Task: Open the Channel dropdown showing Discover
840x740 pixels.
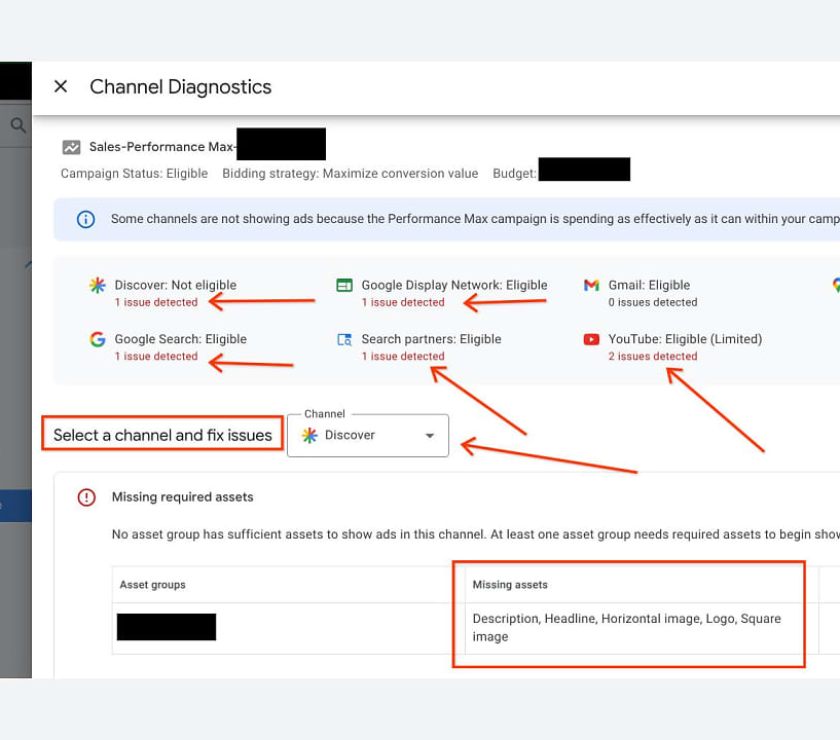Action: pyautogui.click(x=368, y=435)
